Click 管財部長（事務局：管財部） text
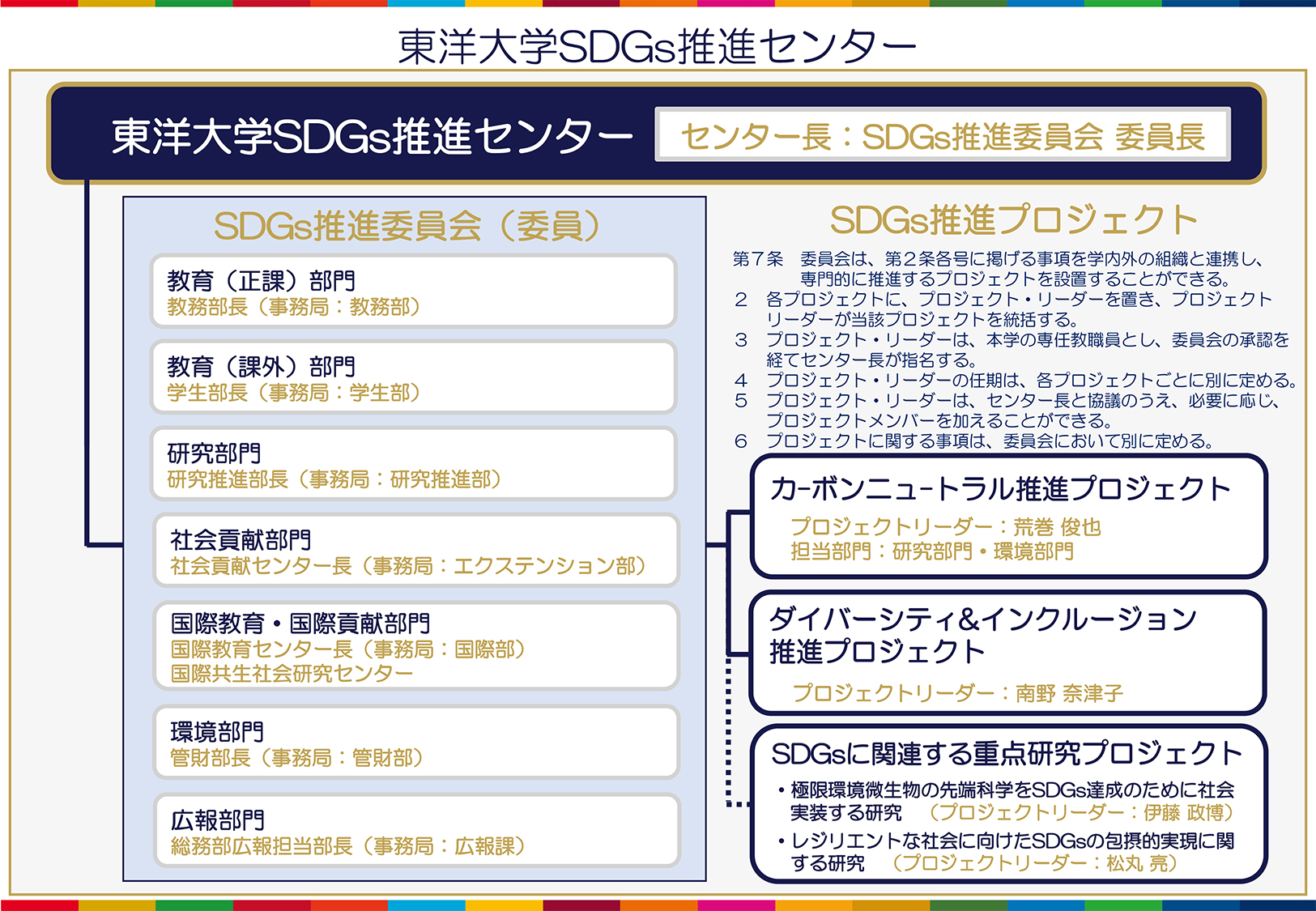1316x911 pixels. 297,758
